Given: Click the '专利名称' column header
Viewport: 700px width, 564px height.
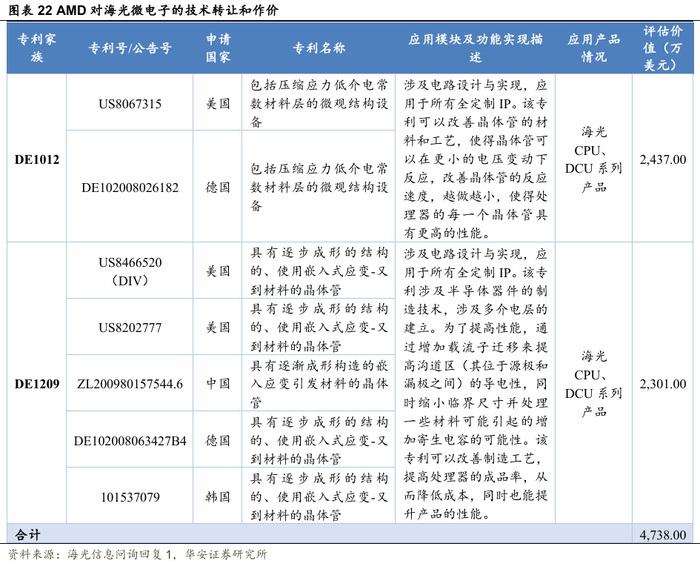Looking at the screenshot, I should point(319,48).
